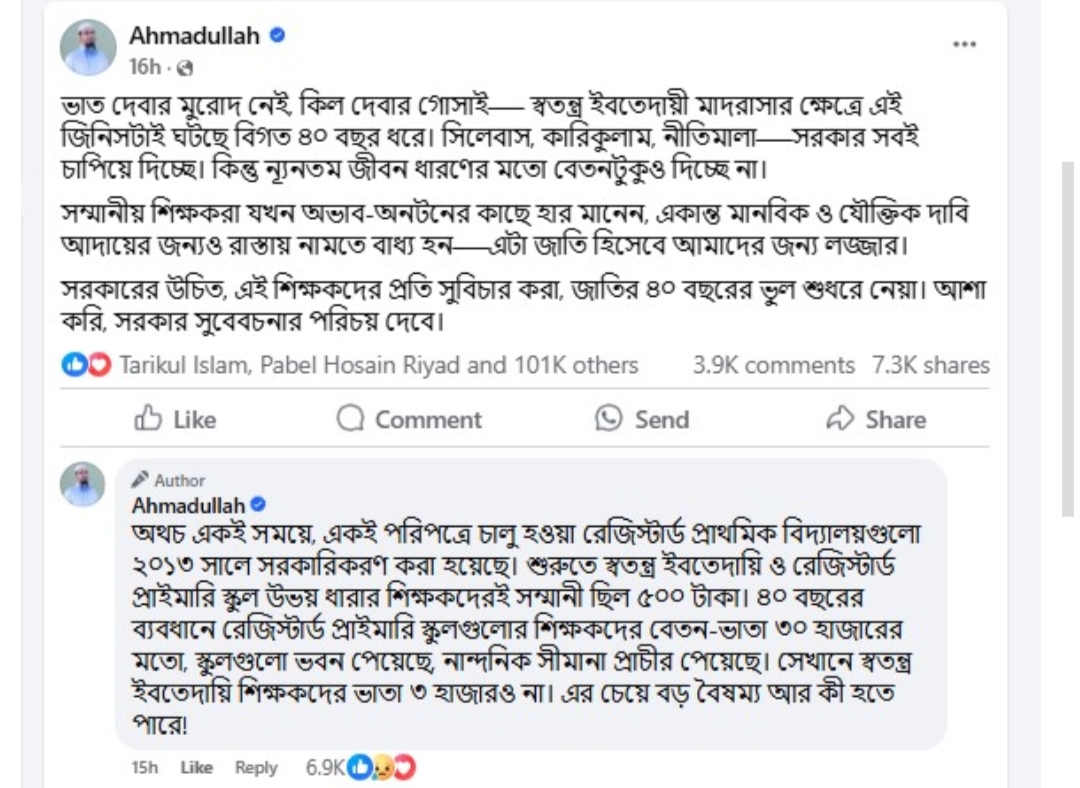Click the Ahmadullah name in the comment
The image size is (1080, 788).
189,502
